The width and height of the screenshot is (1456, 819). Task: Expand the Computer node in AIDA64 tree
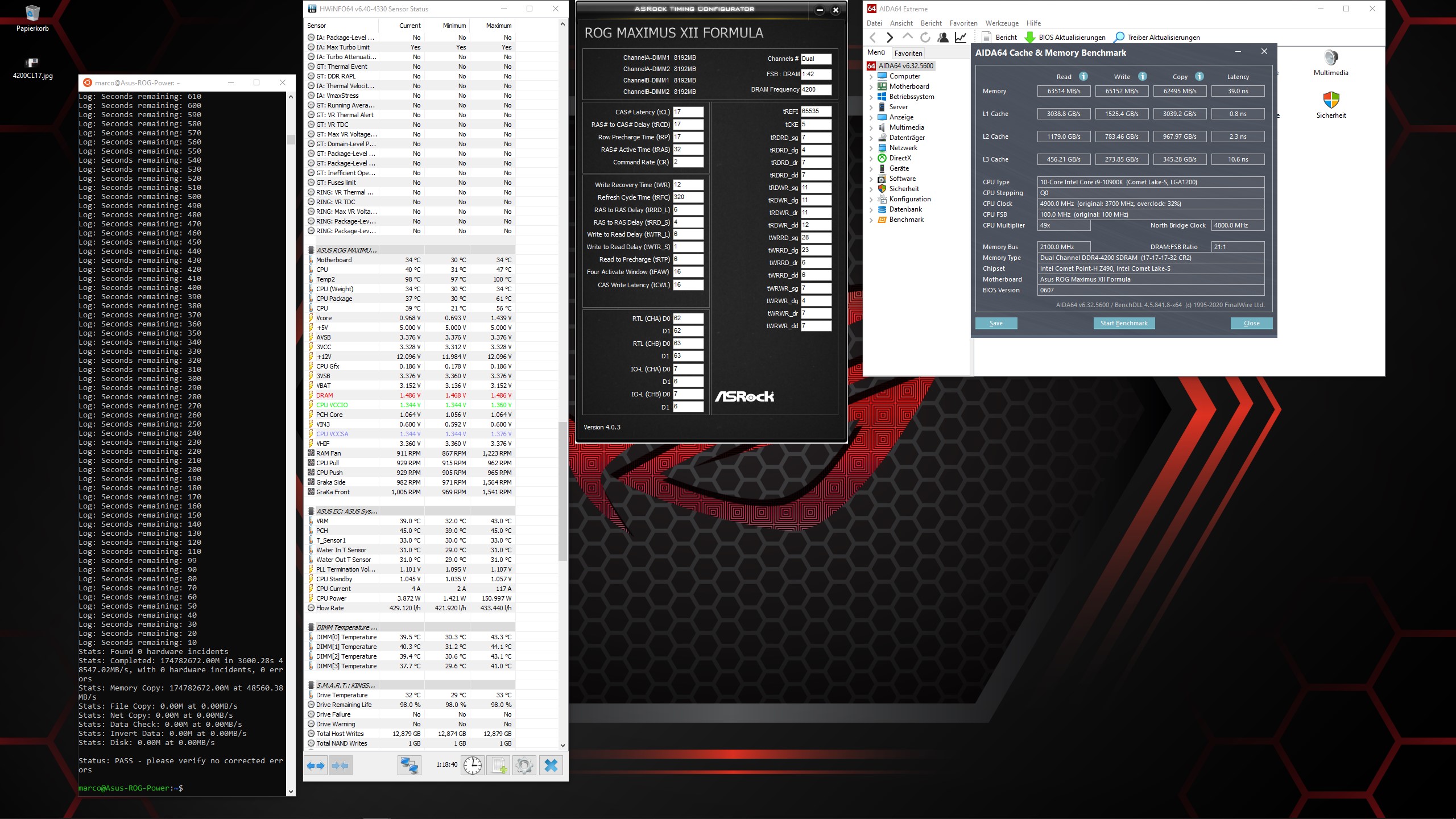tap(870, 76)
